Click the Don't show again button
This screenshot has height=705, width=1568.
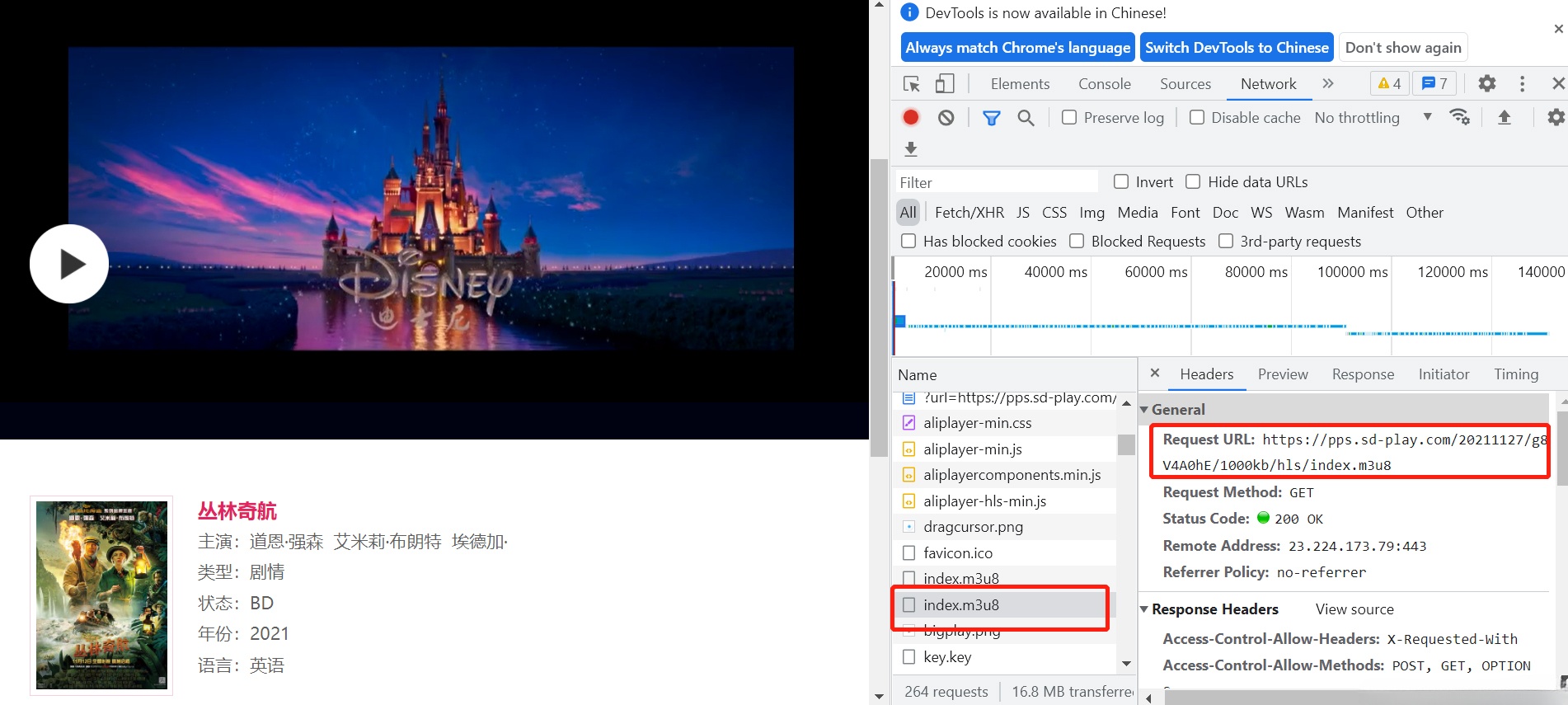point(1403,48)
